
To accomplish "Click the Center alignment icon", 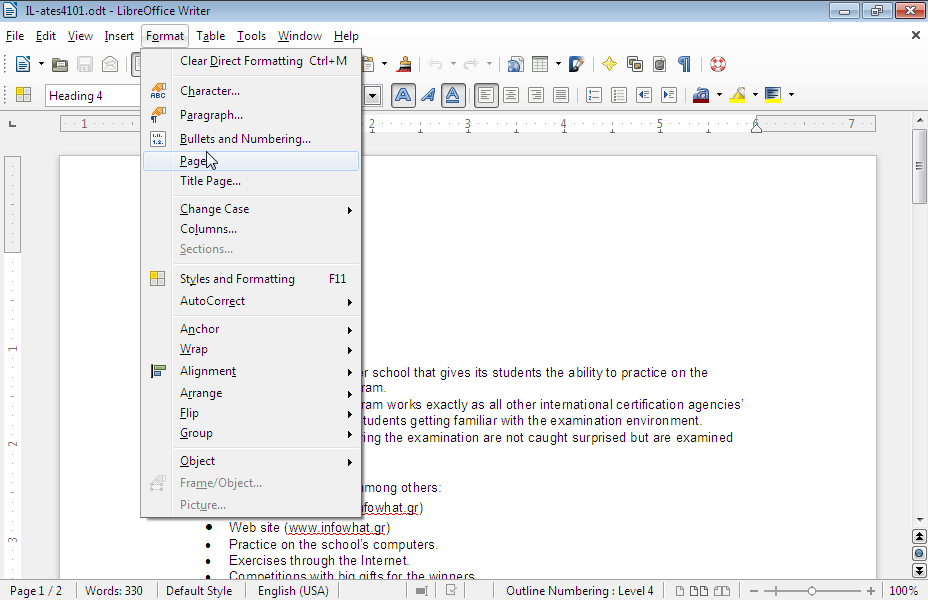I will point(511,96).
